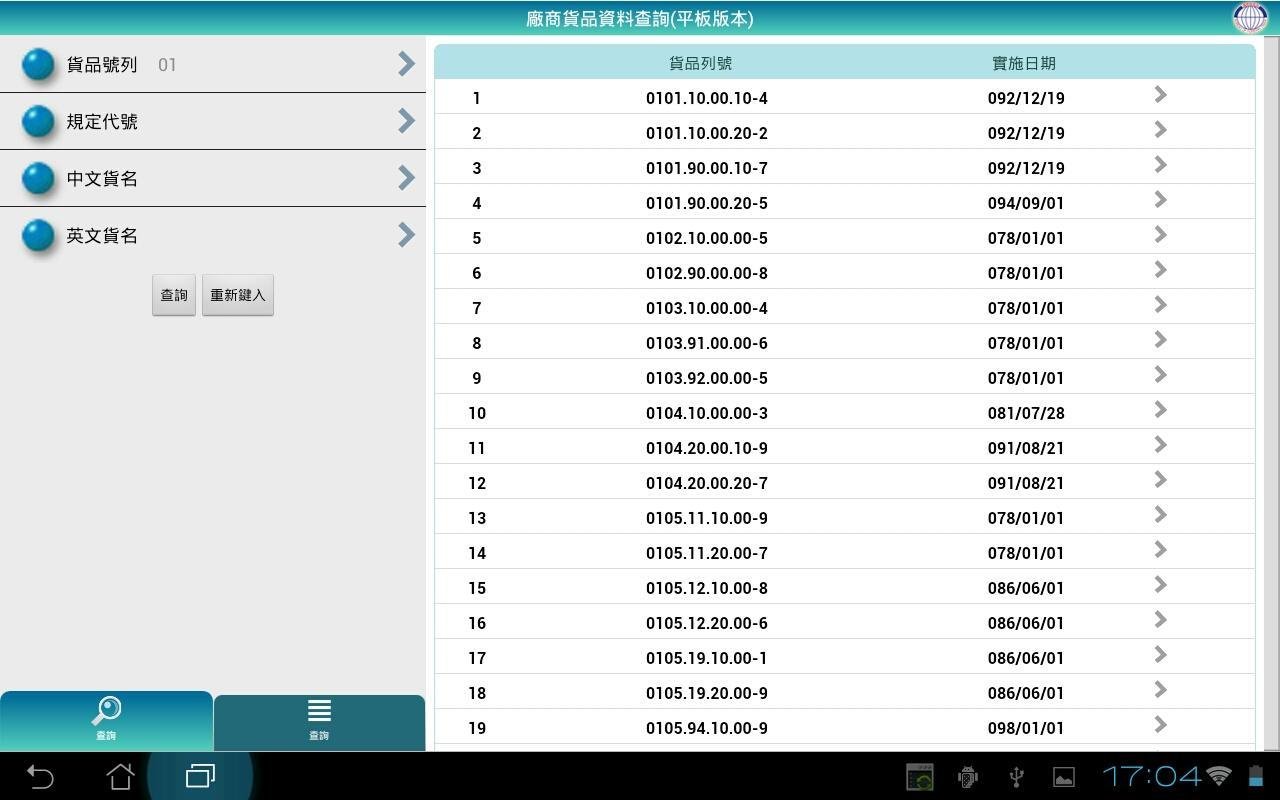Expand the 貨品號列 field chevron

[x=406, y=64]
